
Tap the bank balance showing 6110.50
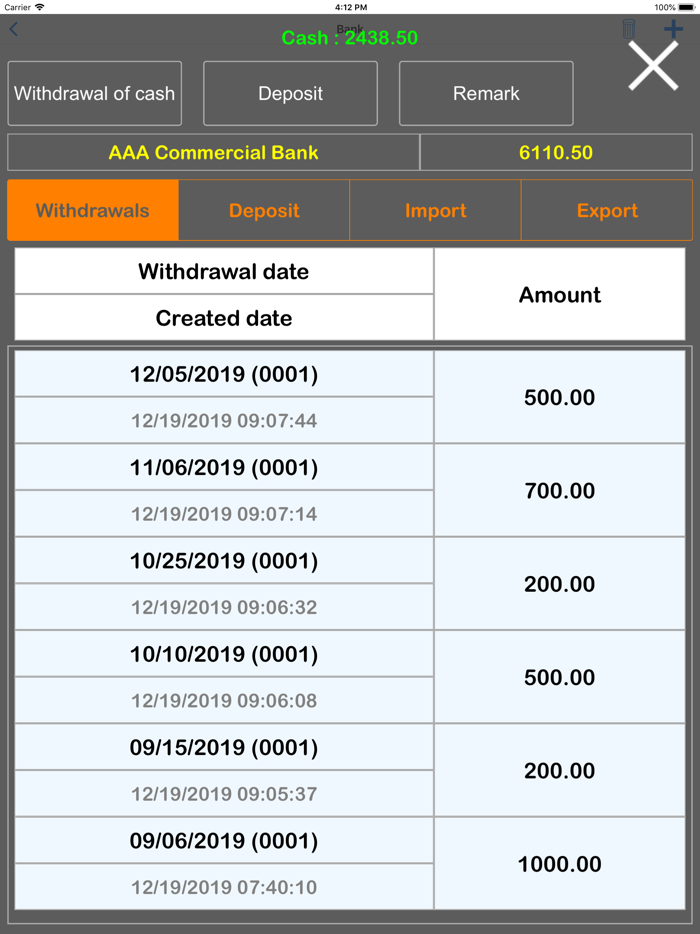coord(557,152)
